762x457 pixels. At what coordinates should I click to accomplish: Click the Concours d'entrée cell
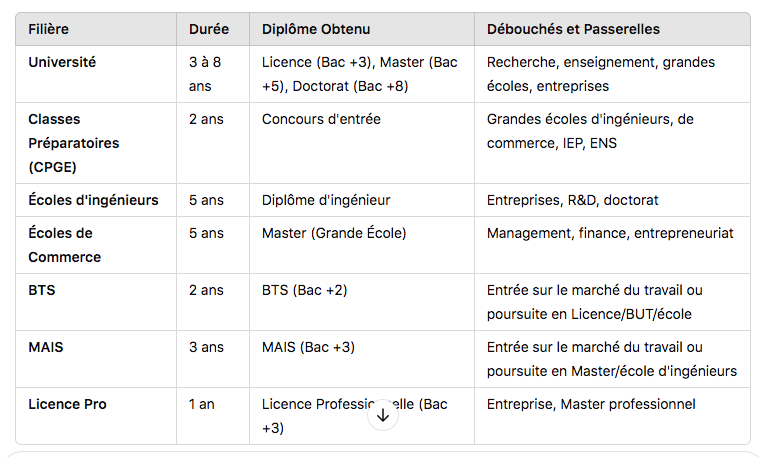point(321,119)
